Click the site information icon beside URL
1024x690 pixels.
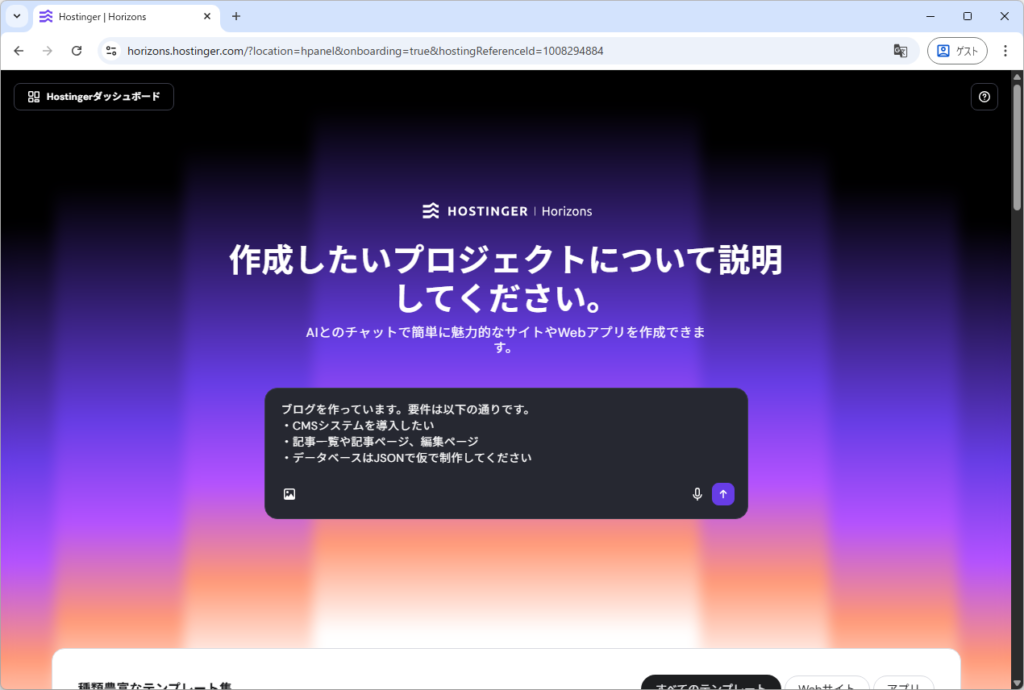pos(112,51)
